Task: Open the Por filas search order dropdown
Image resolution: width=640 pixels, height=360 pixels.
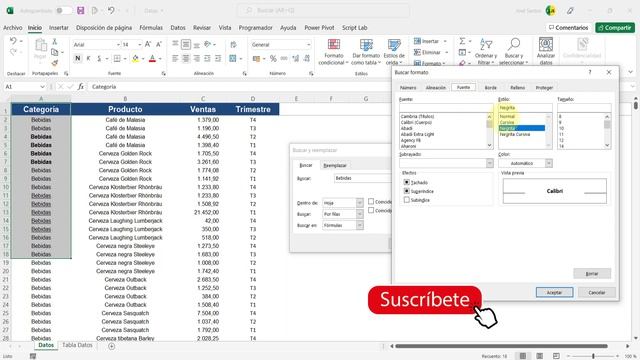Action: [360, 214]
